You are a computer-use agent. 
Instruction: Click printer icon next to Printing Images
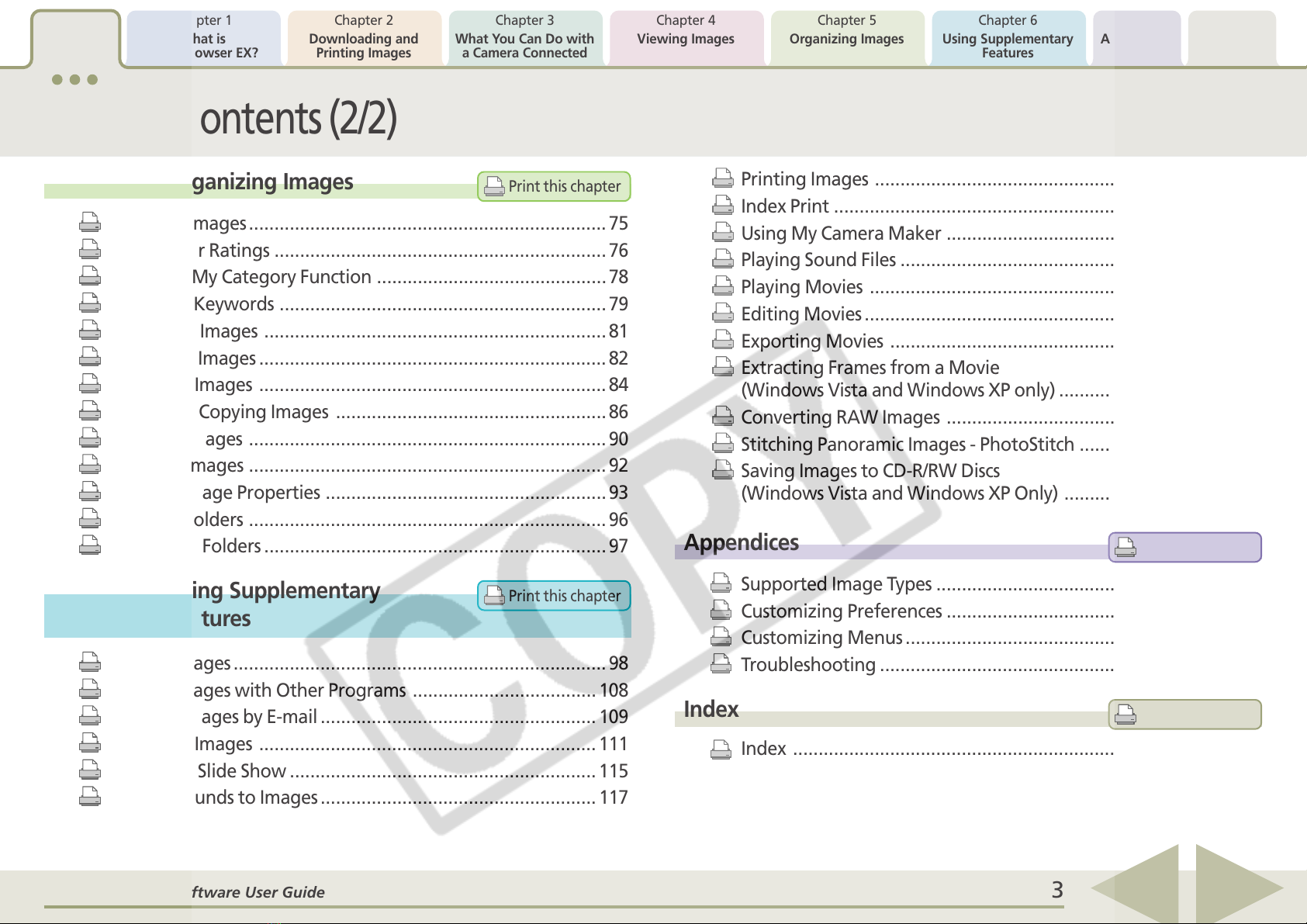(723, 178)
